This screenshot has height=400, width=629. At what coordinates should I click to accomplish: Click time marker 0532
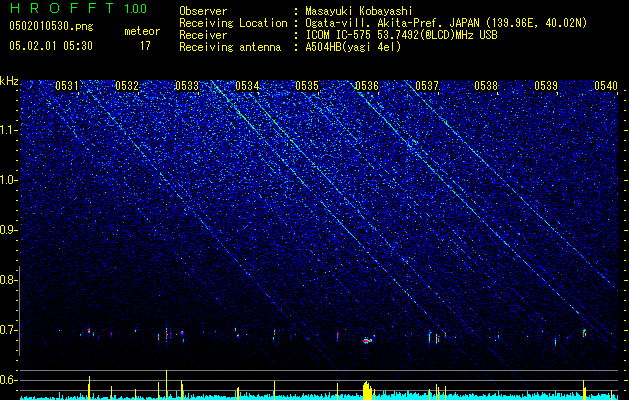coord(127,86)
